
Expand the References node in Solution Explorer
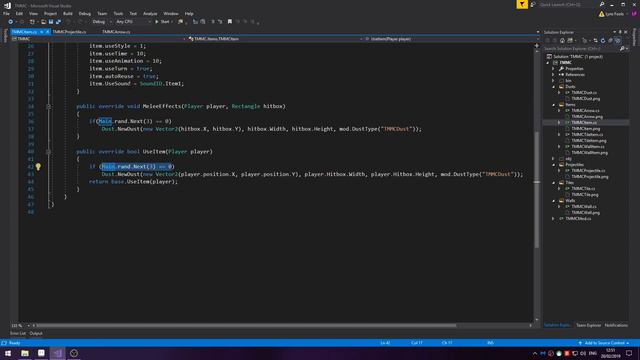553,75
